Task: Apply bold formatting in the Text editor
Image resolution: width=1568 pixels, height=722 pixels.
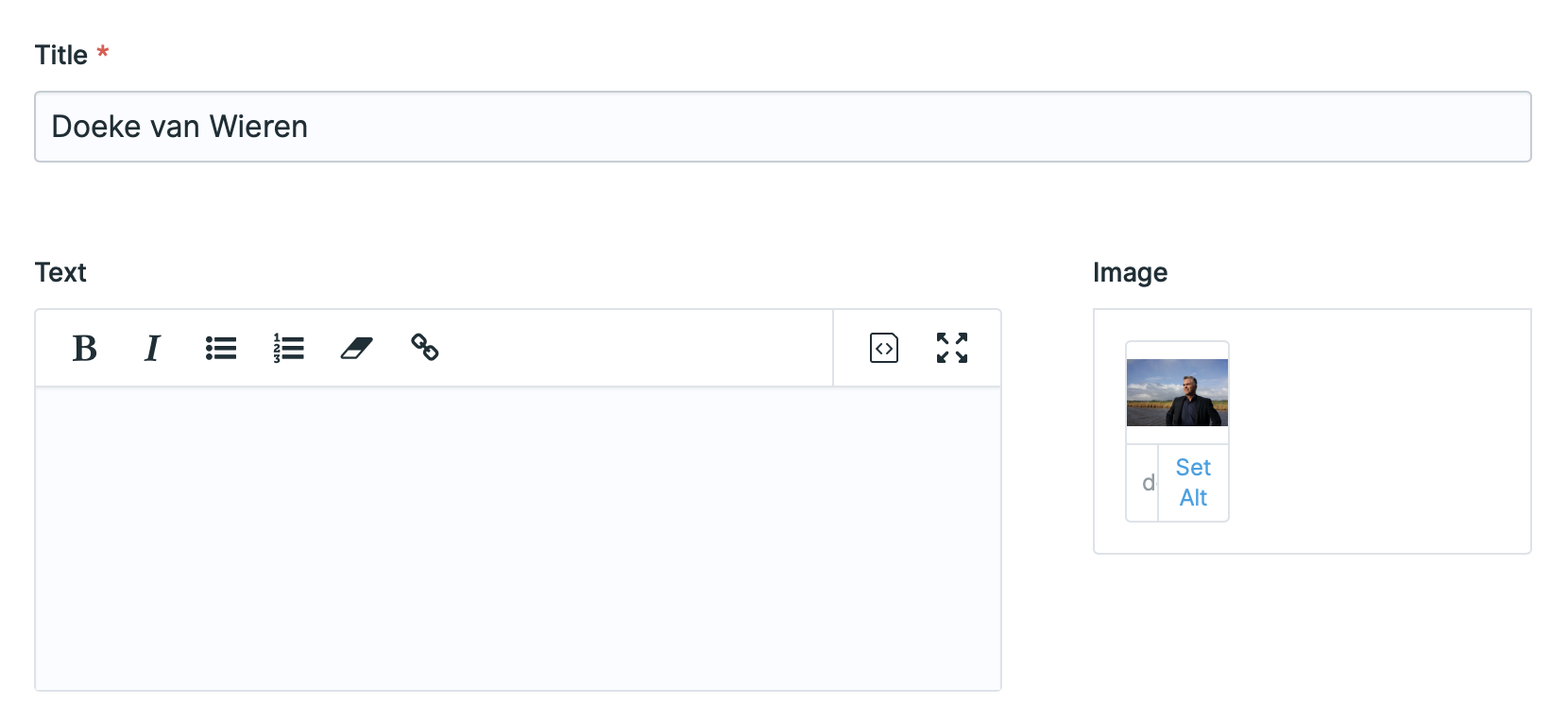Action: click(84, 348)
